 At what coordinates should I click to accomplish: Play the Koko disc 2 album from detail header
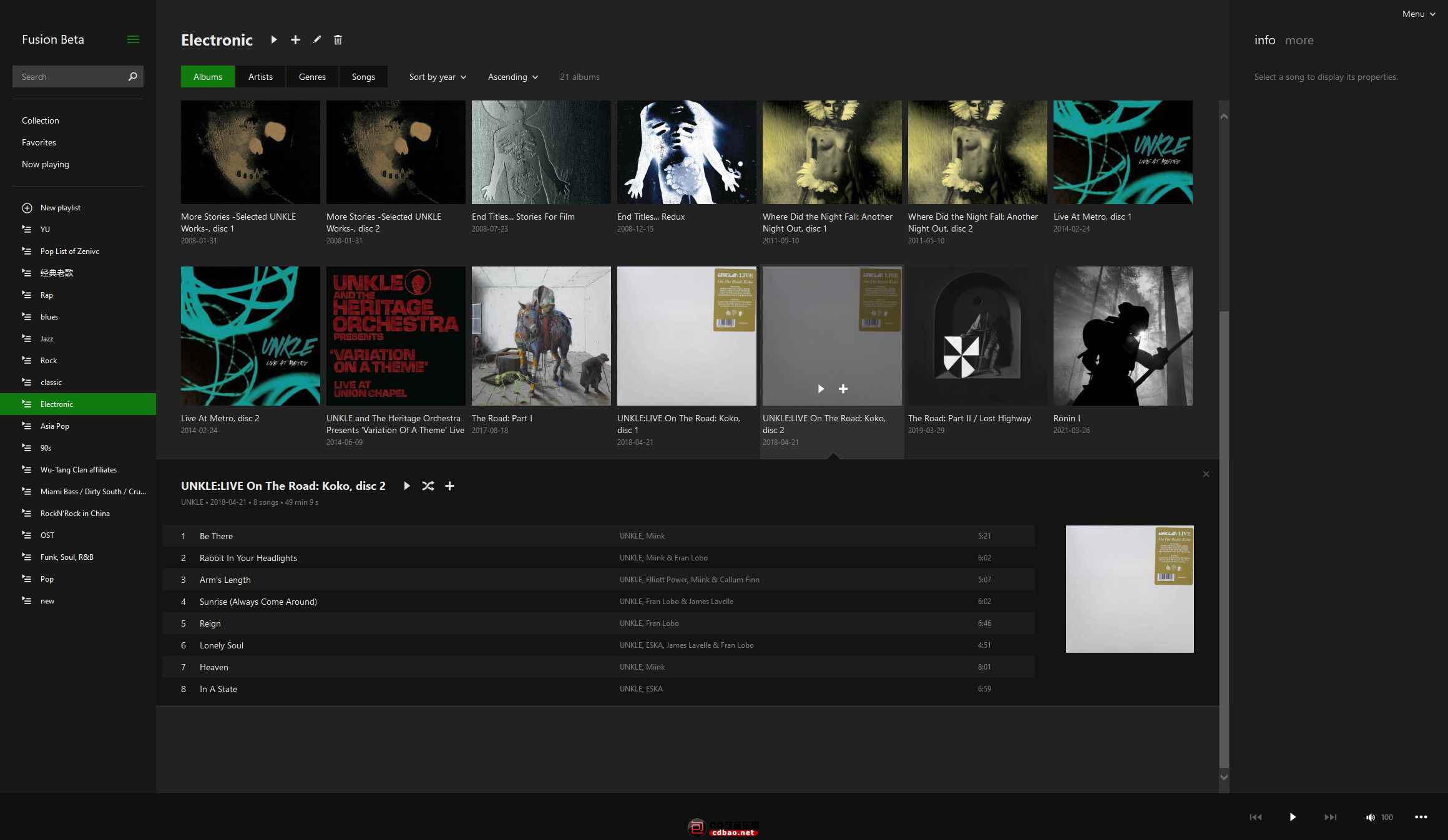coord(407,486)
